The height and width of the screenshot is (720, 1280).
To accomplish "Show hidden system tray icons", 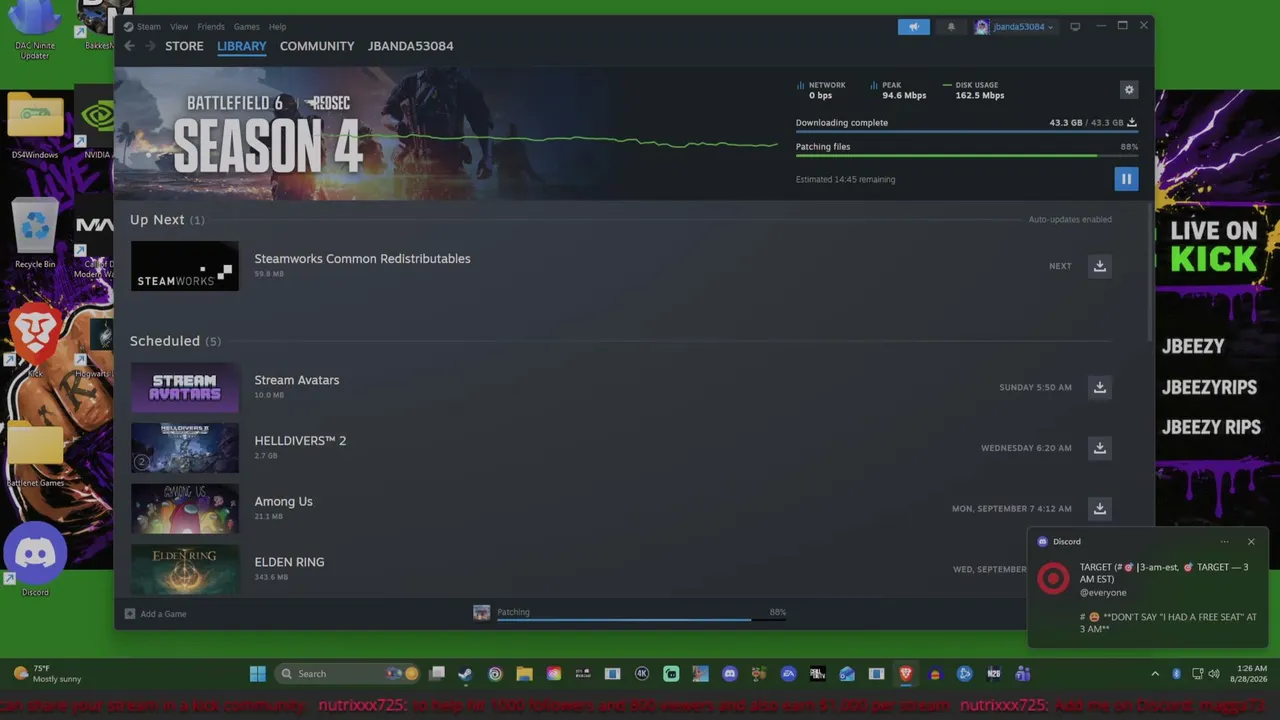I will tap(1155, 674).
